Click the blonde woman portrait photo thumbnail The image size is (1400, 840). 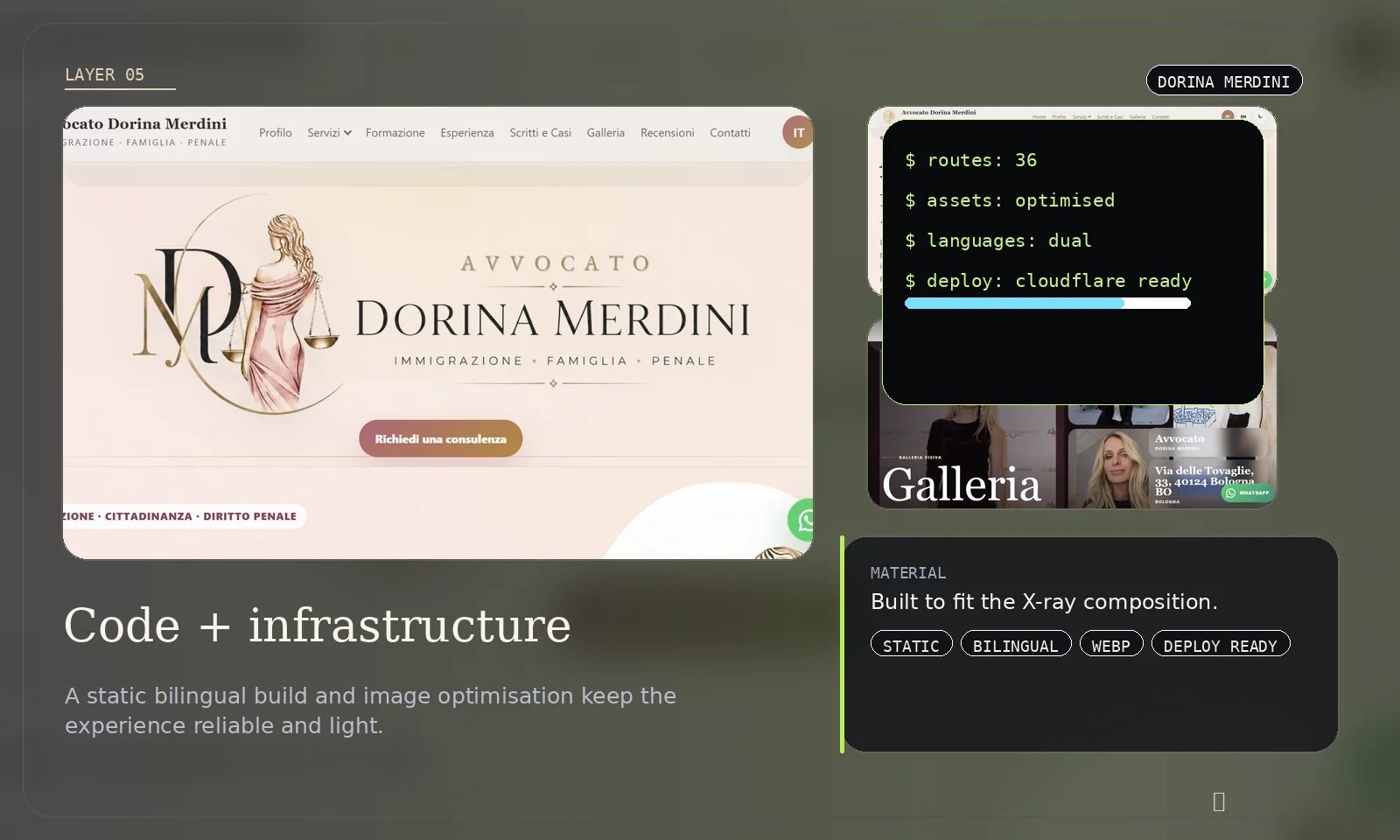click(x=1109, y=468)
